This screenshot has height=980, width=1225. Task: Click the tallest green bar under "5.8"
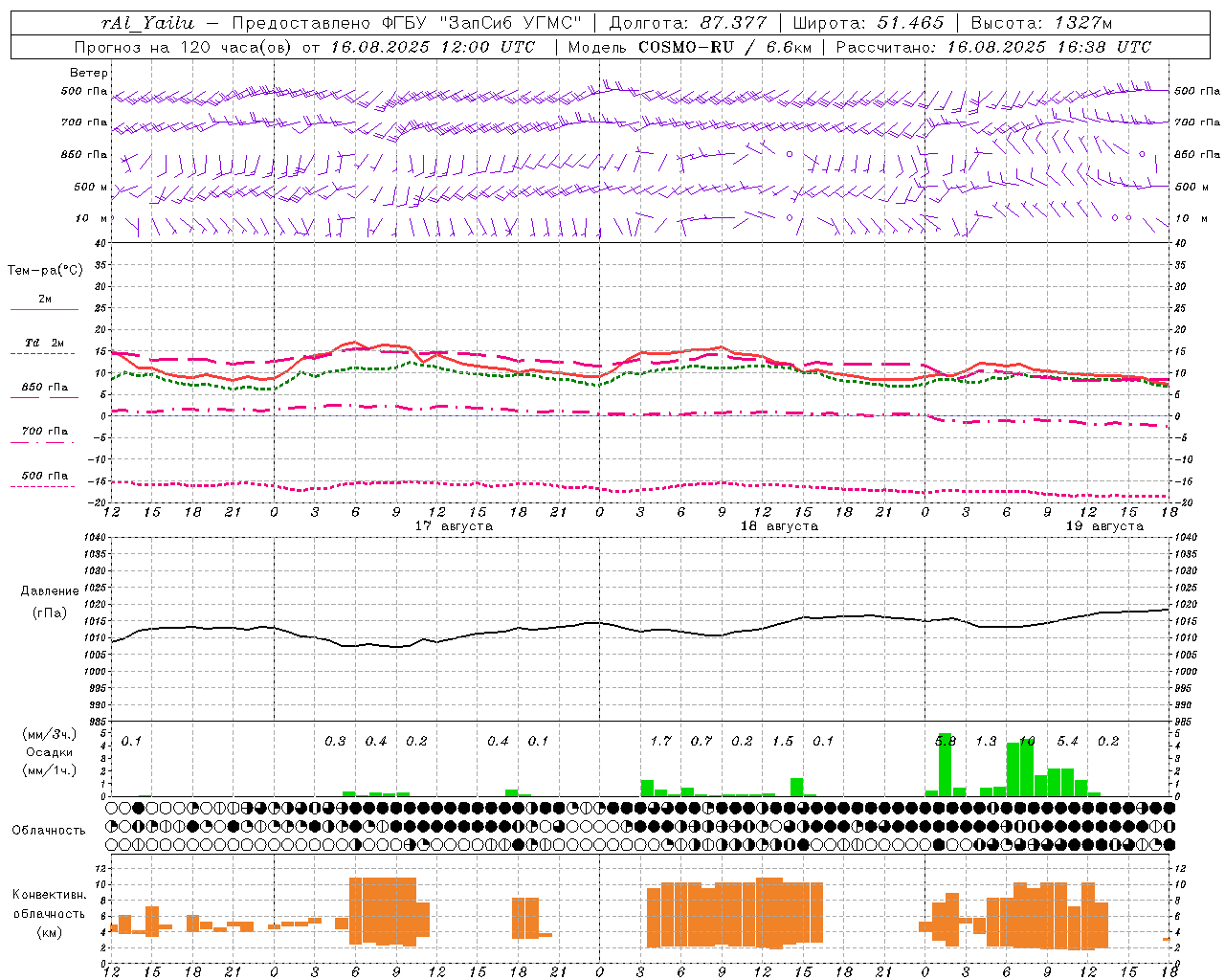[x=946, y=765]
